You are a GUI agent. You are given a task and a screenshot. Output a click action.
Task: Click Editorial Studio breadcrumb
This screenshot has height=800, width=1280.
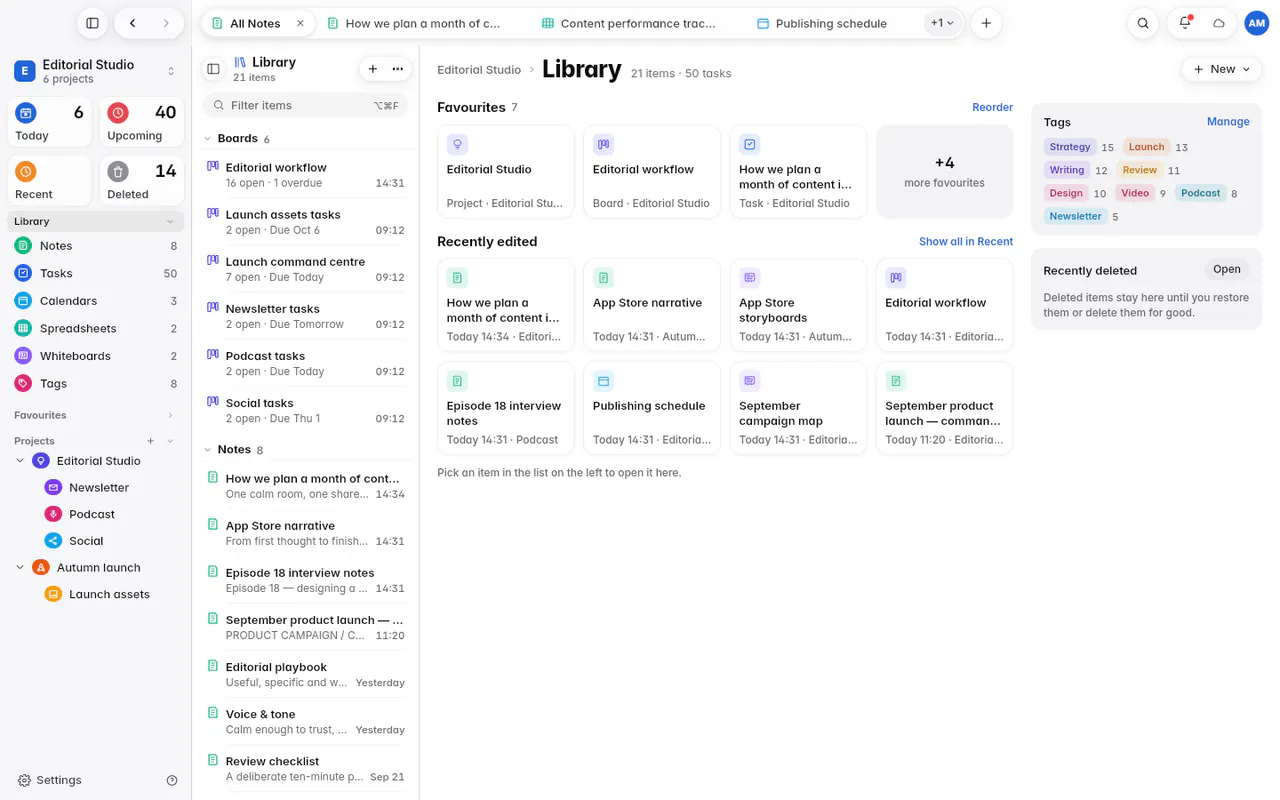[x=479, y=70]
